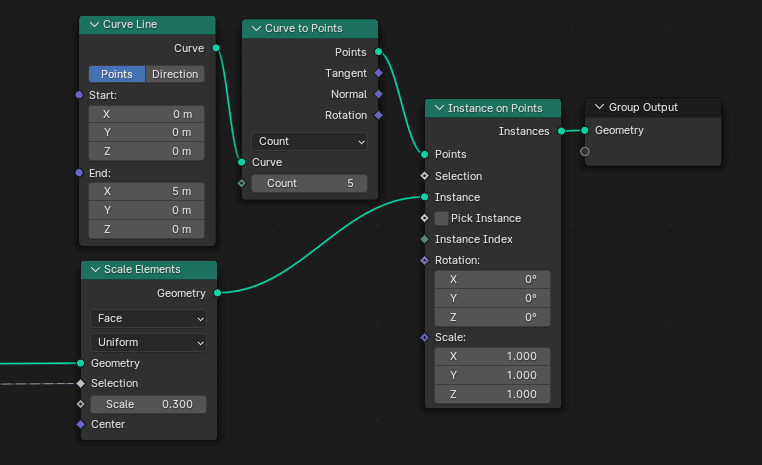The height and width of the screenshot is (465, 762).
Task: Click the End Z field in Curve Line
Action: pos(146,229)
